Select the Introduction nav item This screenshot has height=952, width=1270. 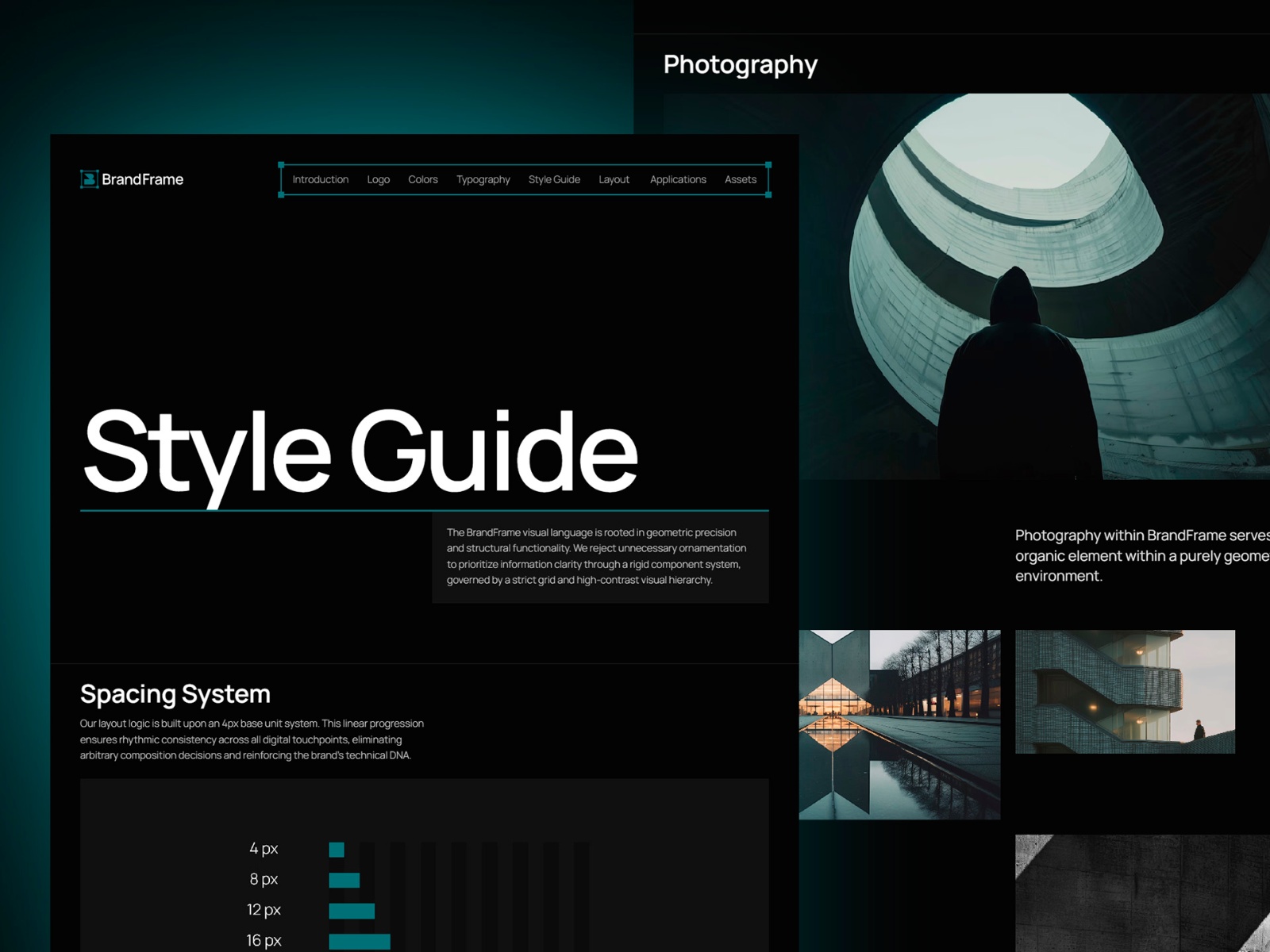point(321,179)
